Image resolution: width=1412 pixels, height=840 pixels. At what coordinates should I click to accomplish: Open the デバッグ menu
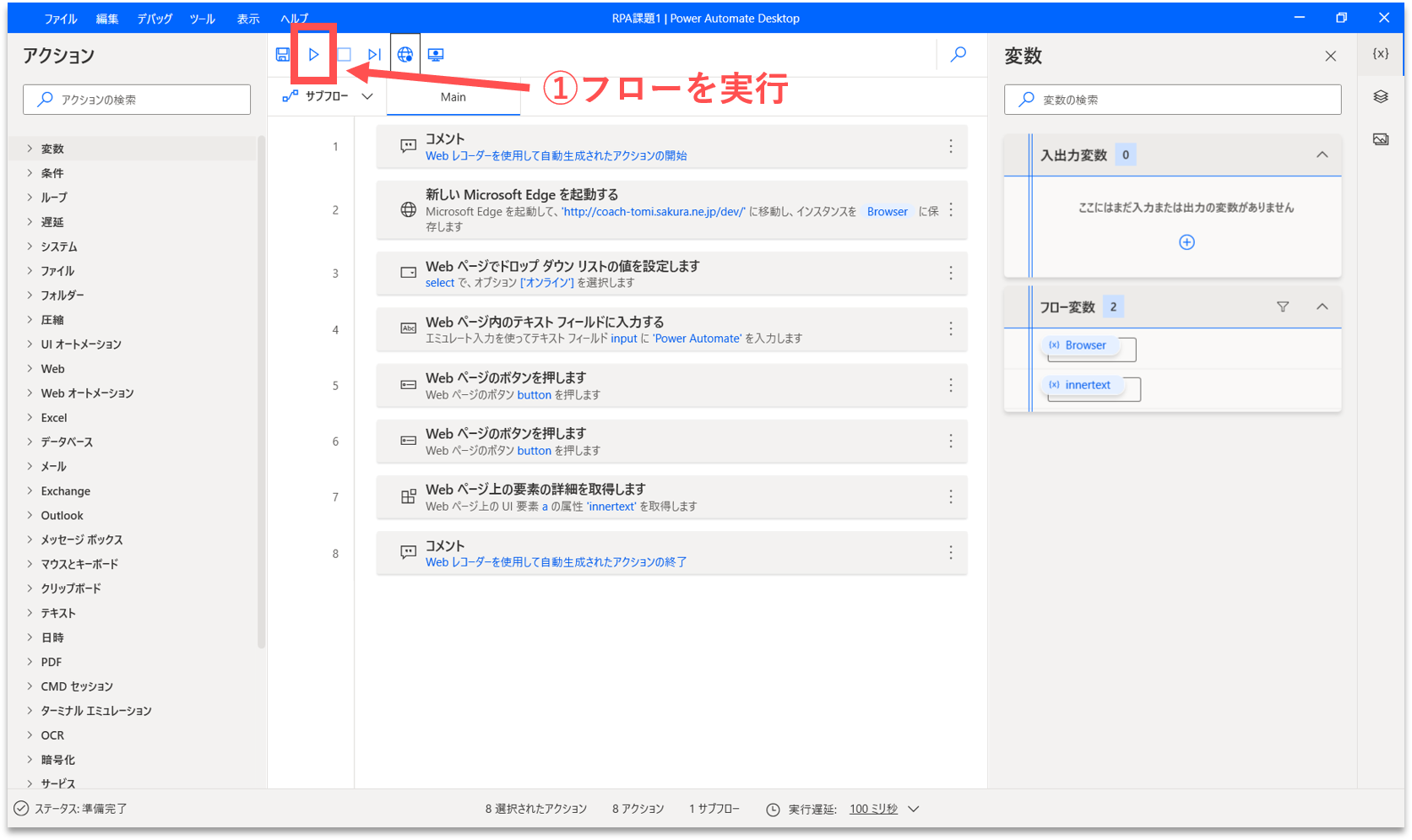(x=155, y=19)
